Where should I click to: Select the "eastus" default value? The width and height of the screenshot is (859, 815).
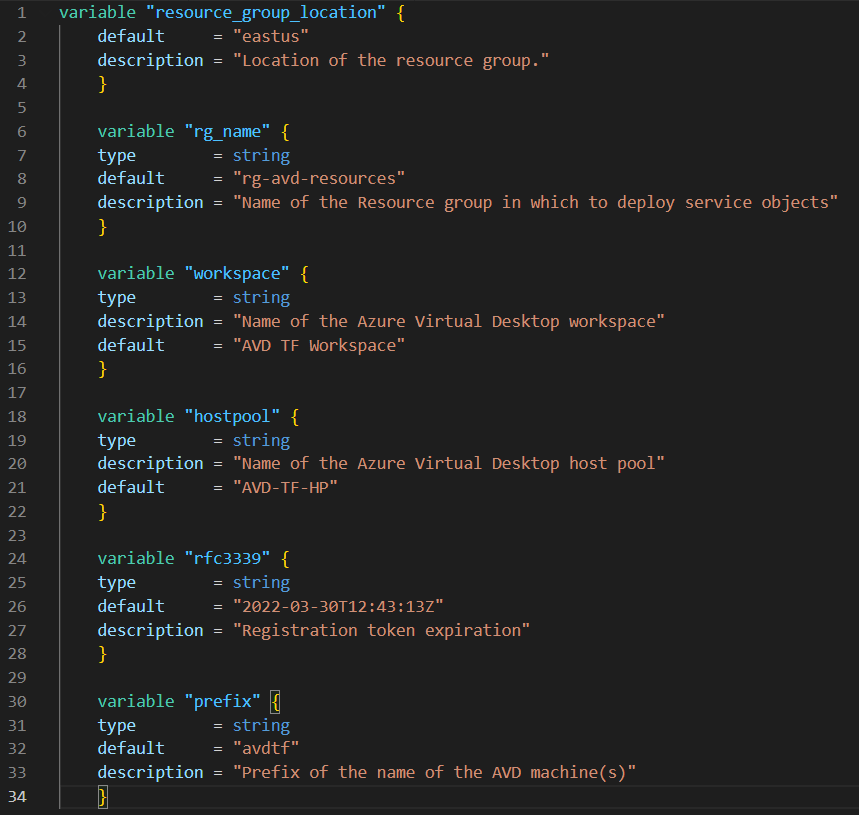click(x=271, y=37)
